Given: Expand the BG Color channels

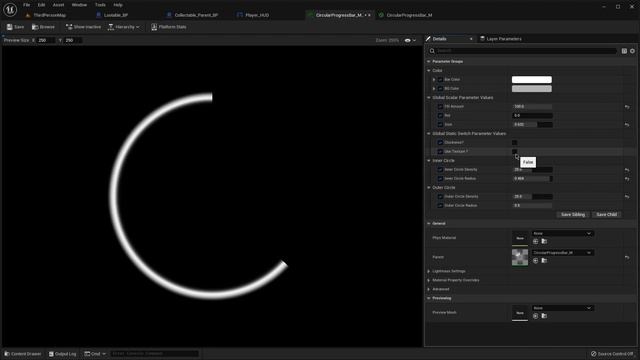Looking at the screenshot, I should 434,89.
